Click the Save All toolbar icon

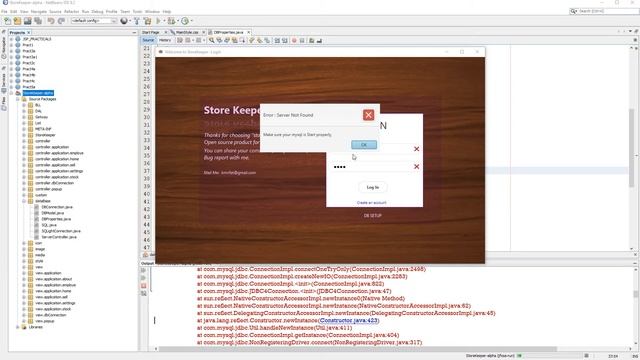pyautogui.click(x=38, y=21)
